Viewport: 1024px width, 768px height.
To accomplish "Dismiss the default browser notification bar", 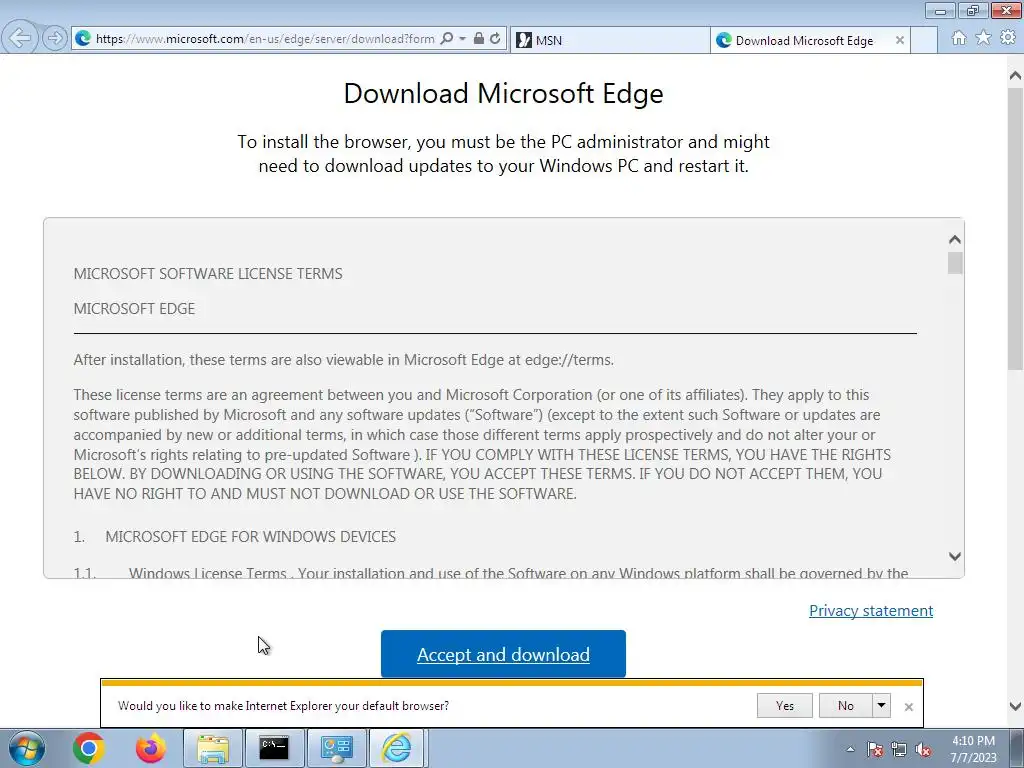I will (x=908, y=707).
